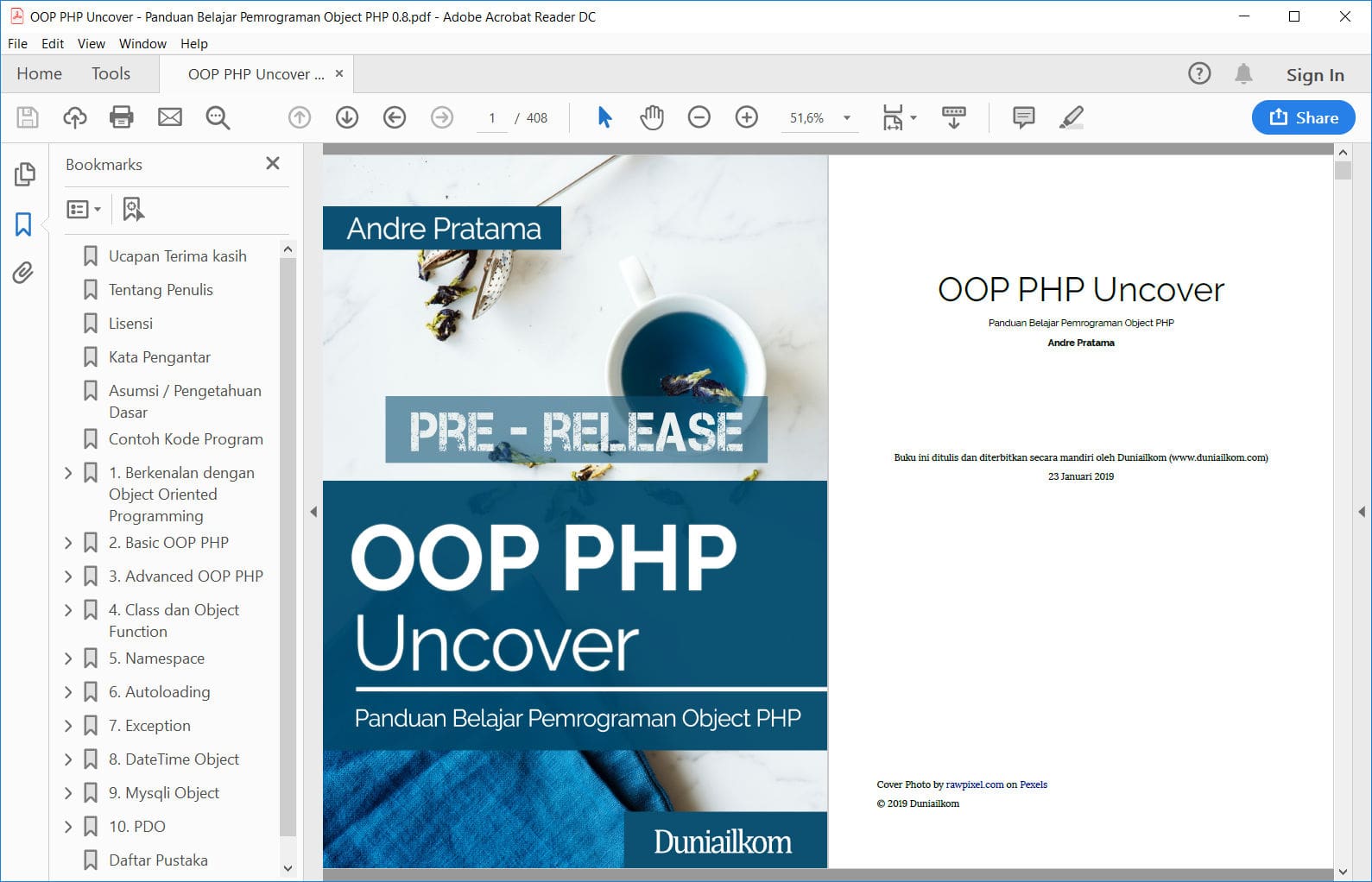The image size is (1372, 882).
Task: Click the Save file icon
Action: (x=28, y=117)
